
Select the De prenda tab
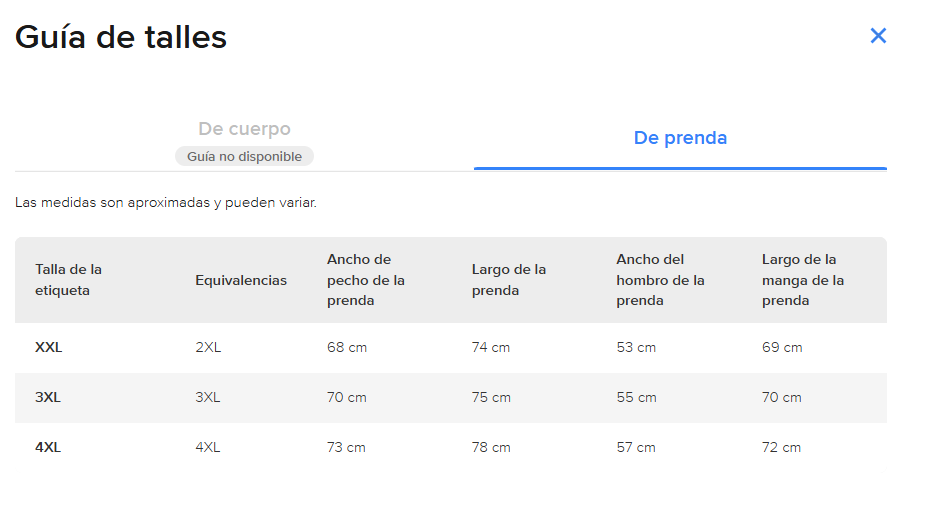pos(680,138)
